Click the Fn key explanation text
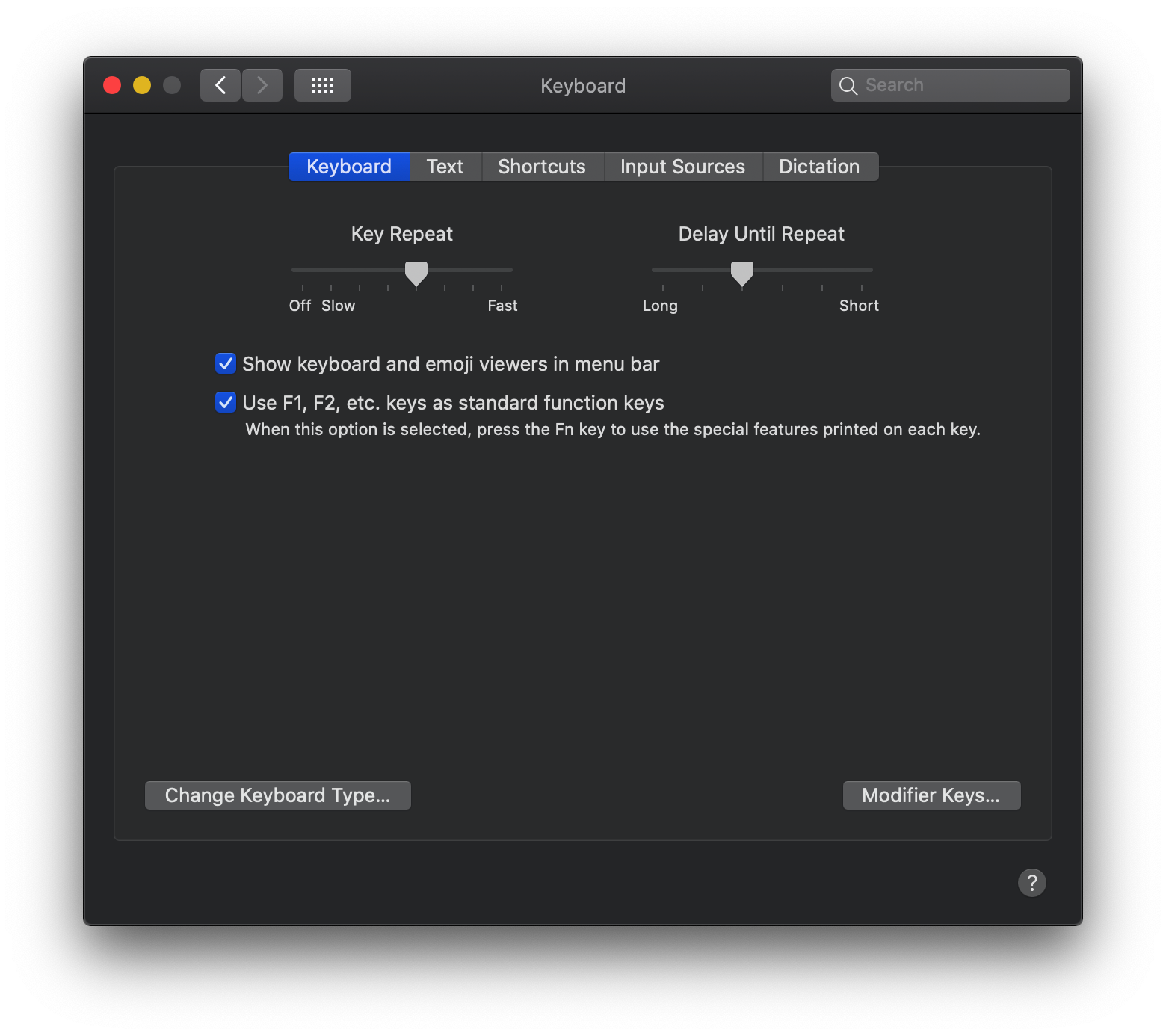This screenshot has width=1166, height=1036. [613, 429]
